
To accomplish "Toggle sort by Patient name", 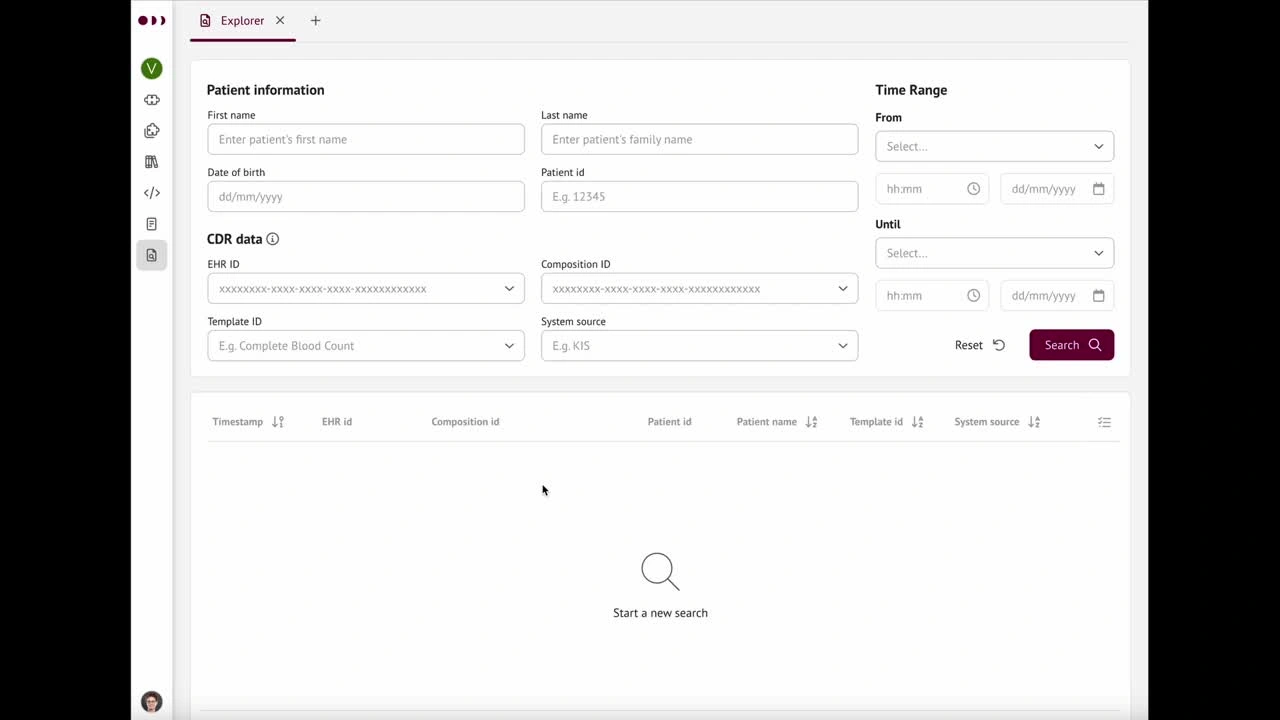I will 811,422.
